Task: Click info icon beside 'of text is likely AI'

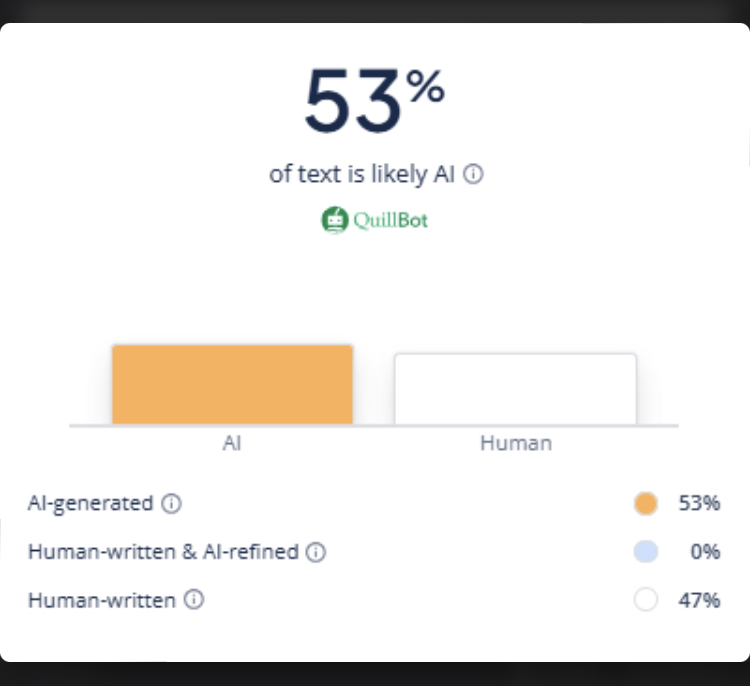Action: [474, 174]
